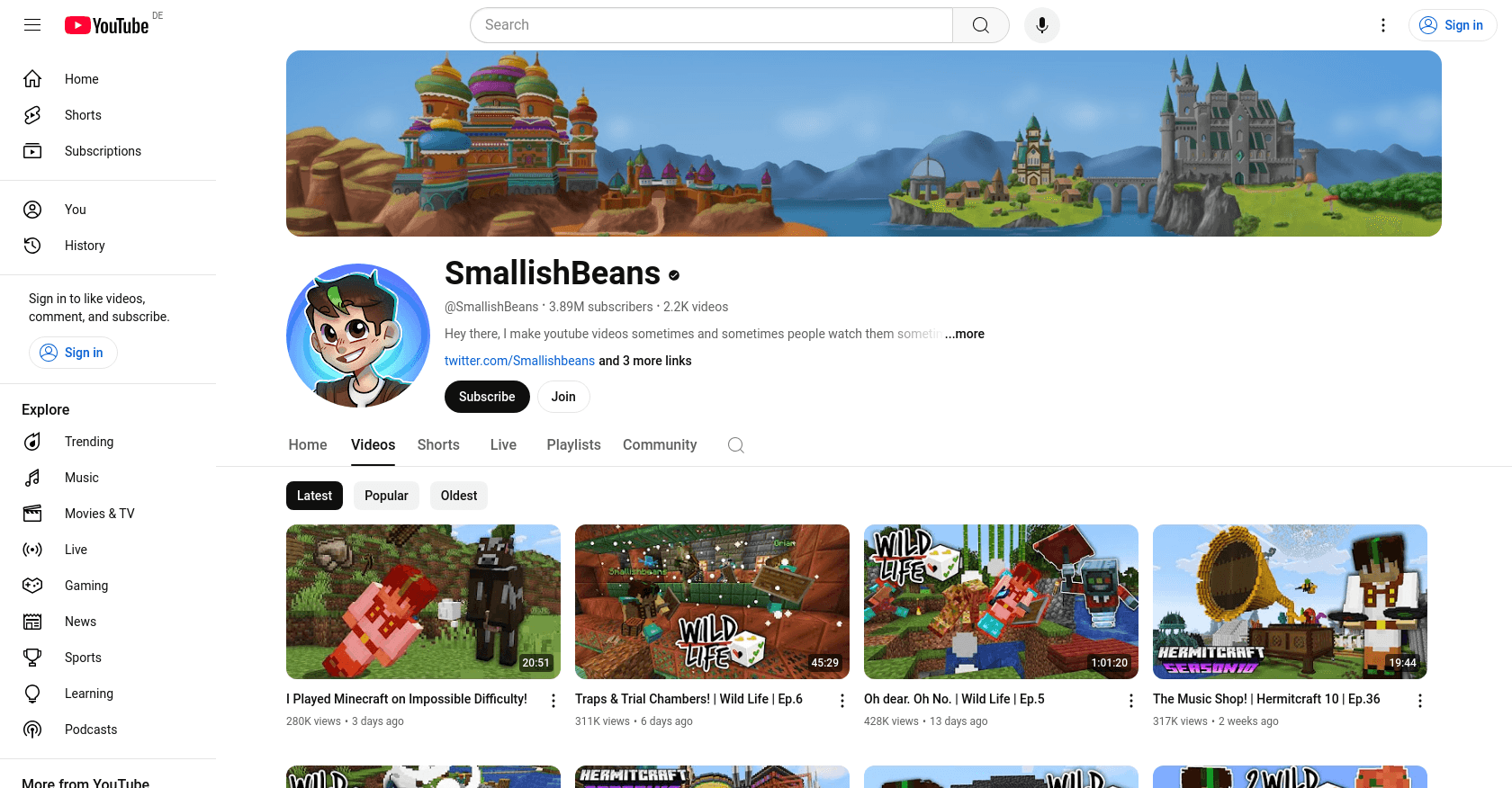Screen dimensions: 1512x788
Task: Switch to the Playlists tab
Action: click(x=573, y=445)
